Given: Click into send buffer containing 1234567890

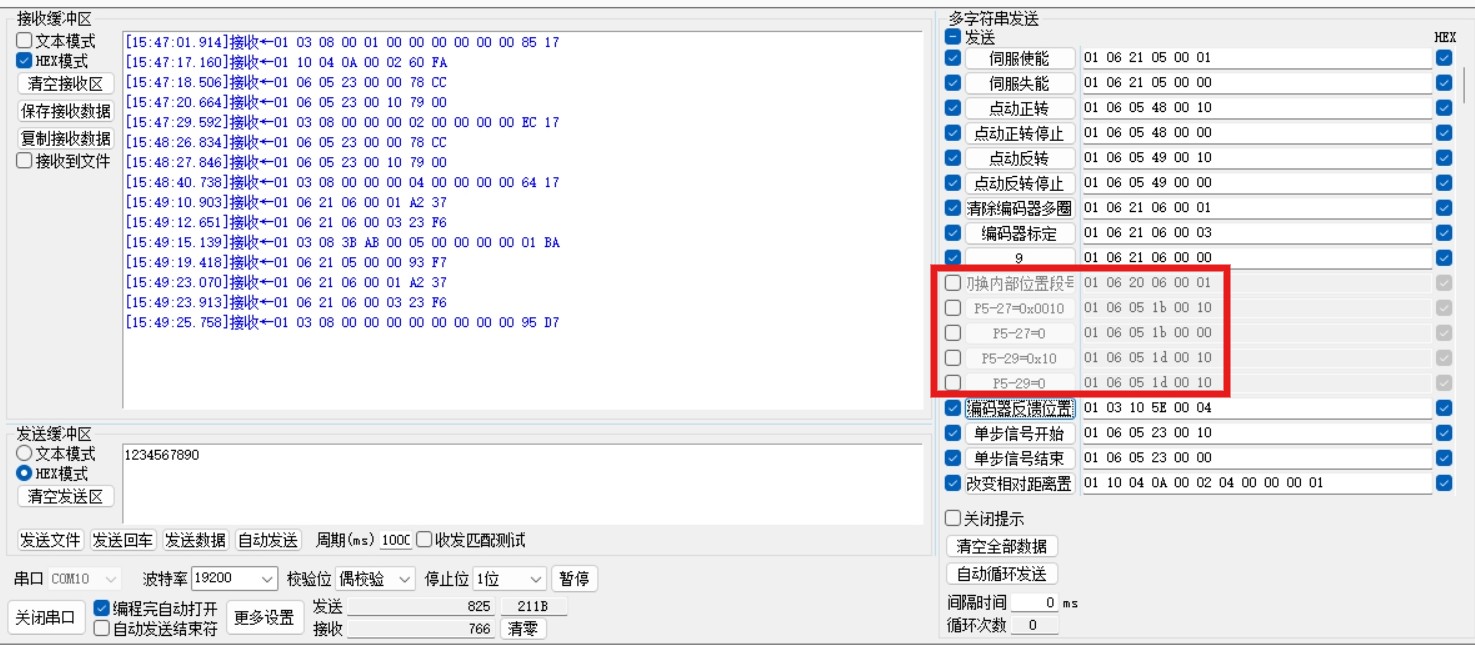Looking at the screenshot, I should tap(522, 484).
